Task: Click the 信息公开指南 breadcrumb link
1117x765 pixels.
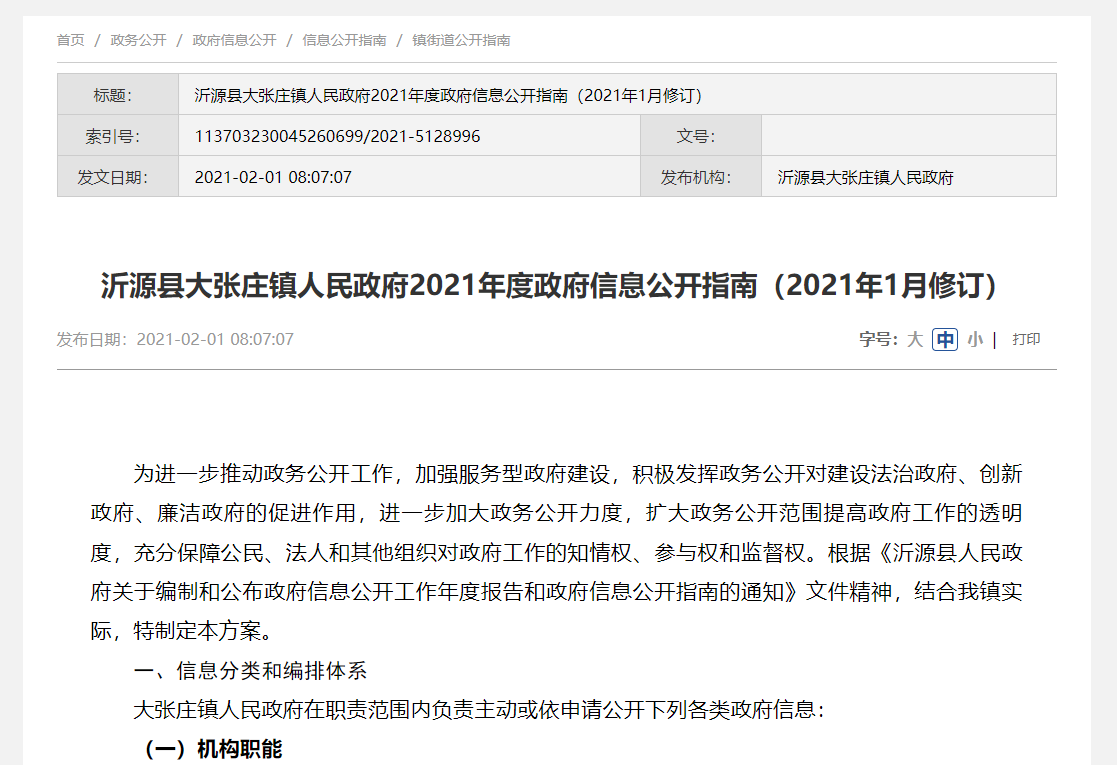Action: click(344, 40)
